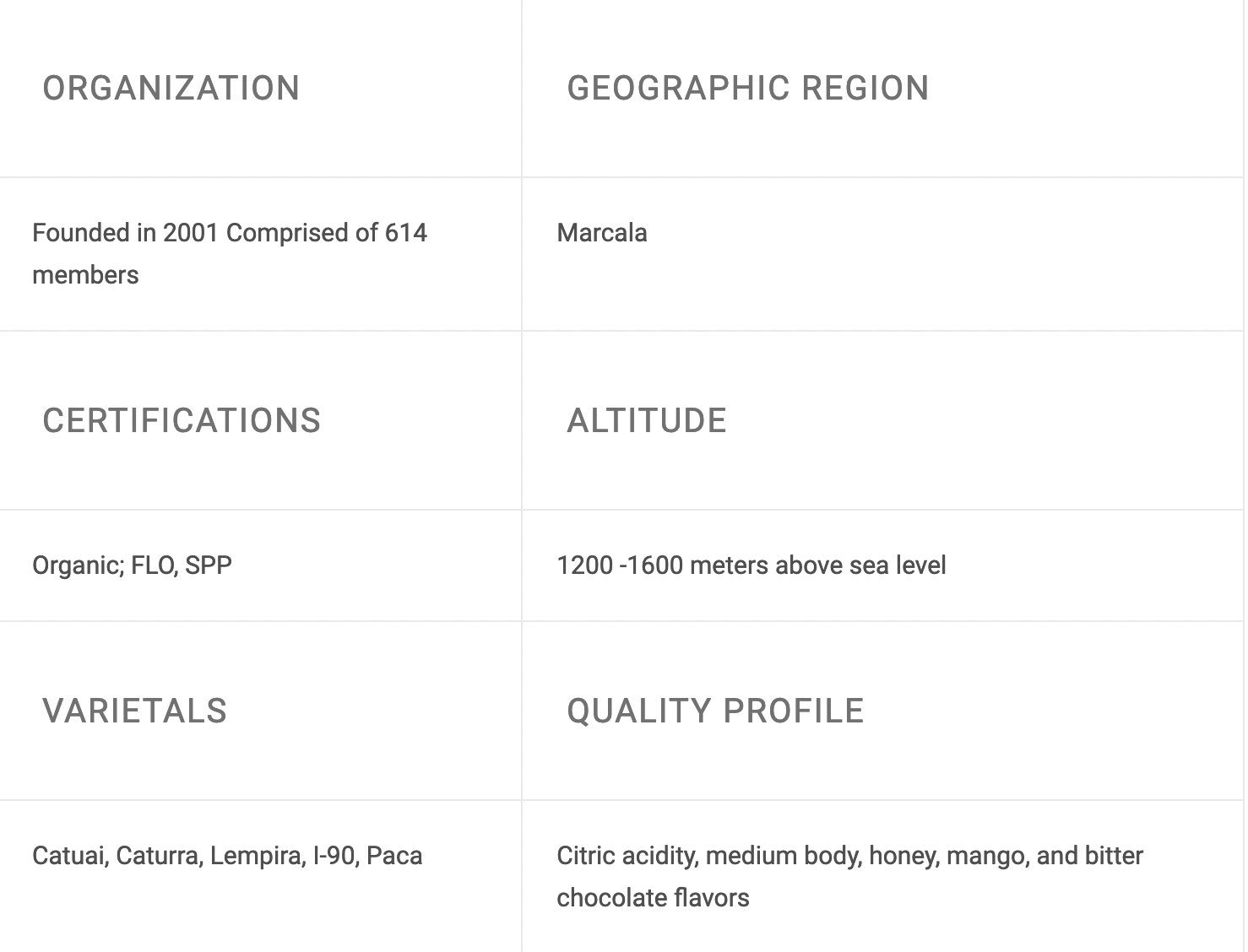Viewport: 1248px width, 952px height.
Task: Click the CERTIFICATIONS heading
Action: (x=182, y=421)
